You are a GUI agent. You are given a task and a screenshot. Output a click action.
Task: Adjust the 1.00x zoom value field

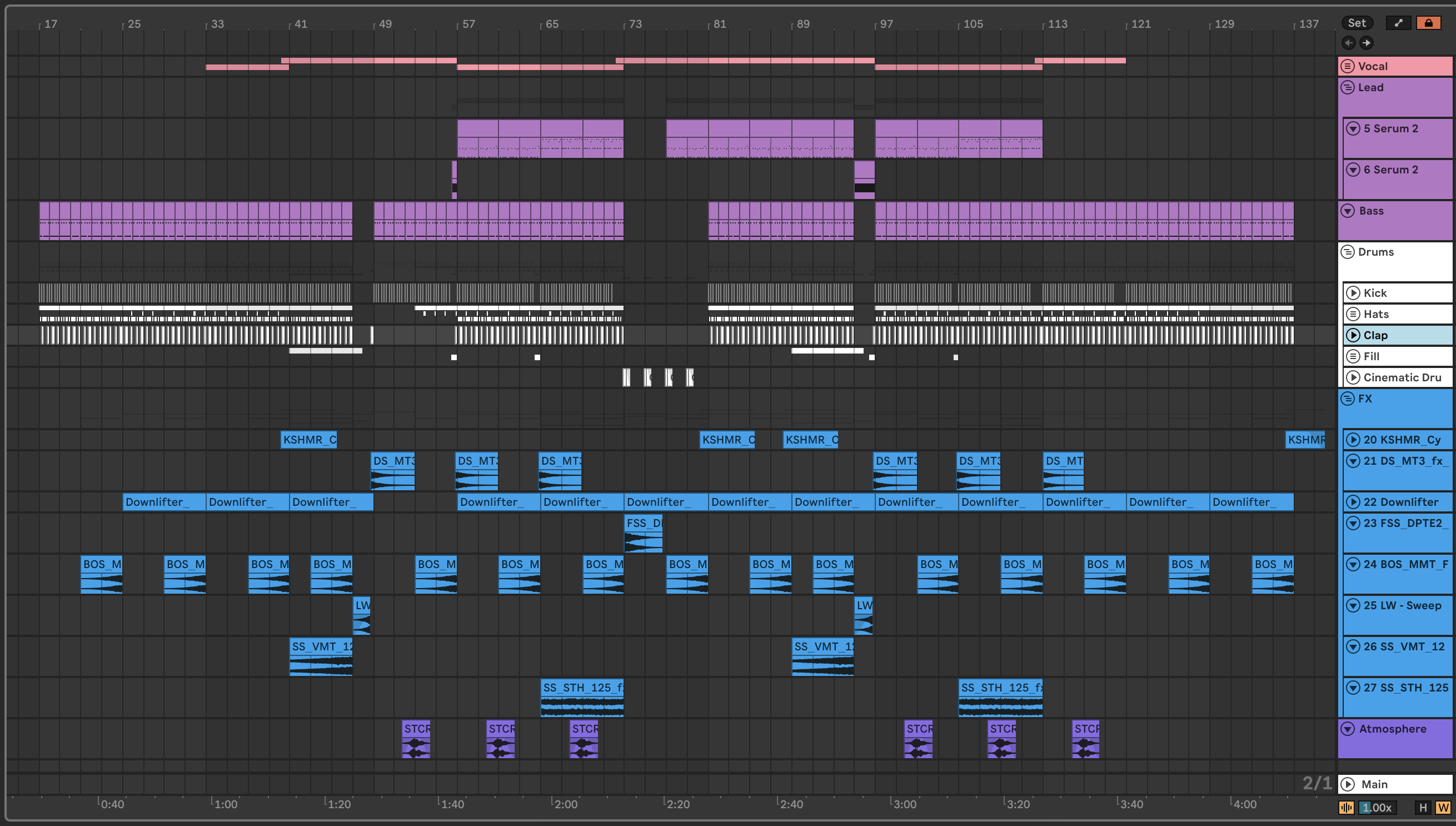pos(1377,807)
